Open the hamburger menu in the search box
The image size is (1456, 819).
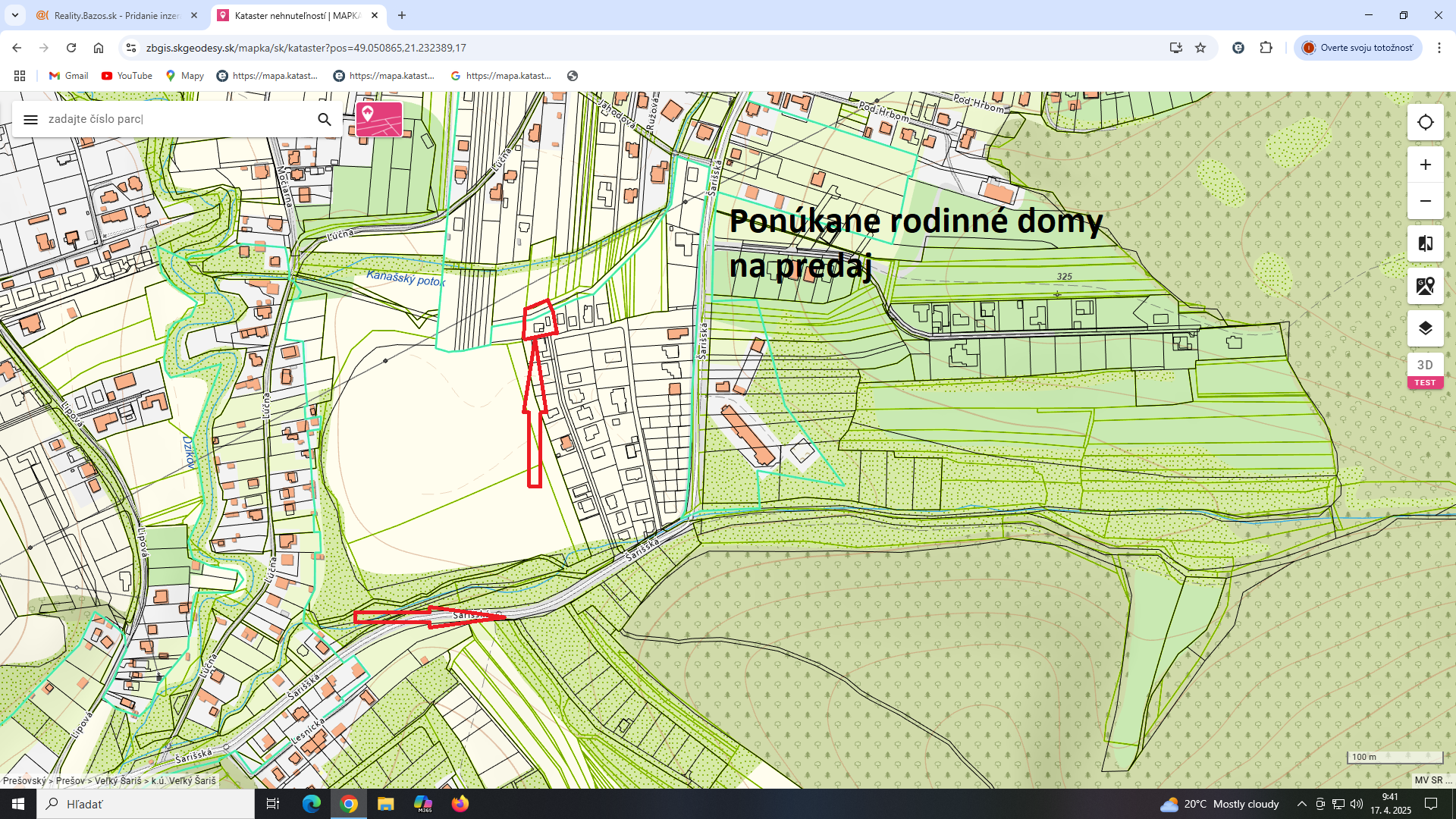click(x=30, y=119)
